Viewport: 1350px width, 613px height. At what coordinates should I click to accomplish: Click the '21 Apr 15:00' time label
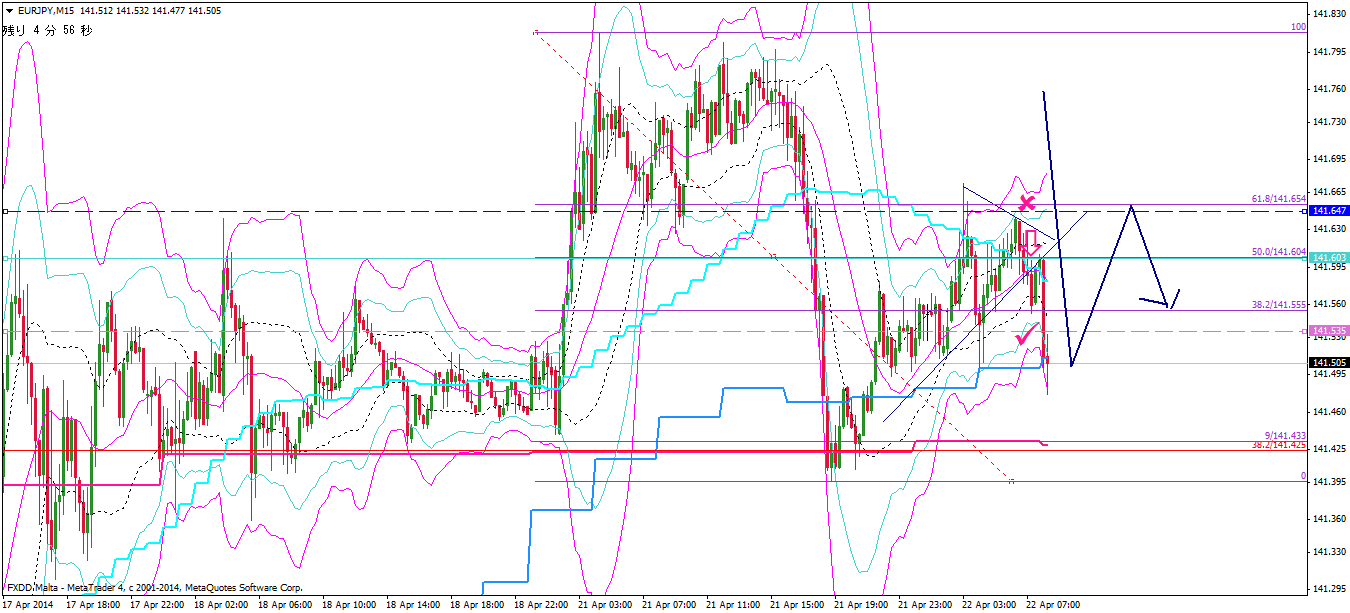point(798,605)
